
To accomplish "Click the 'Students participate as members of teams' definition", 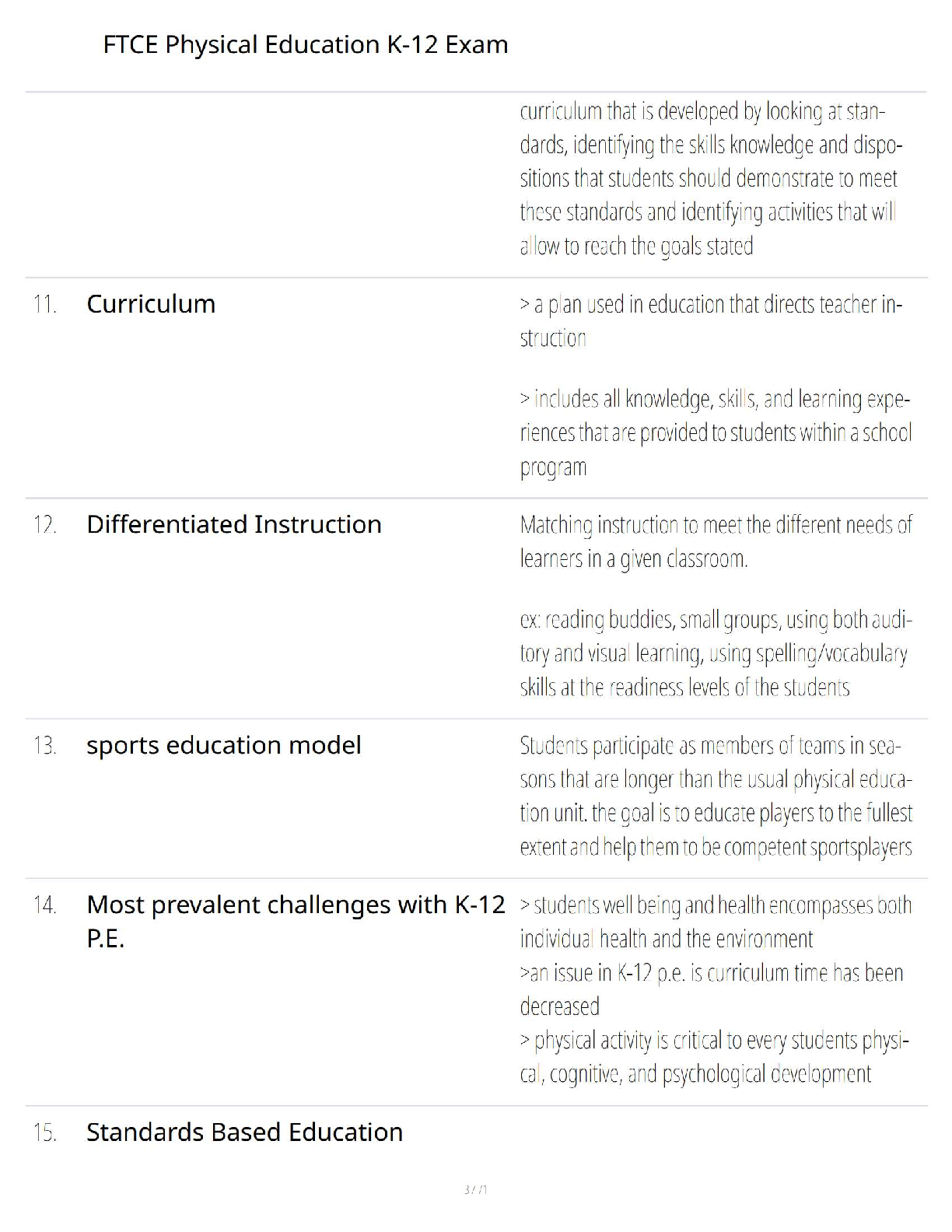I will click(x=714, y=796).
